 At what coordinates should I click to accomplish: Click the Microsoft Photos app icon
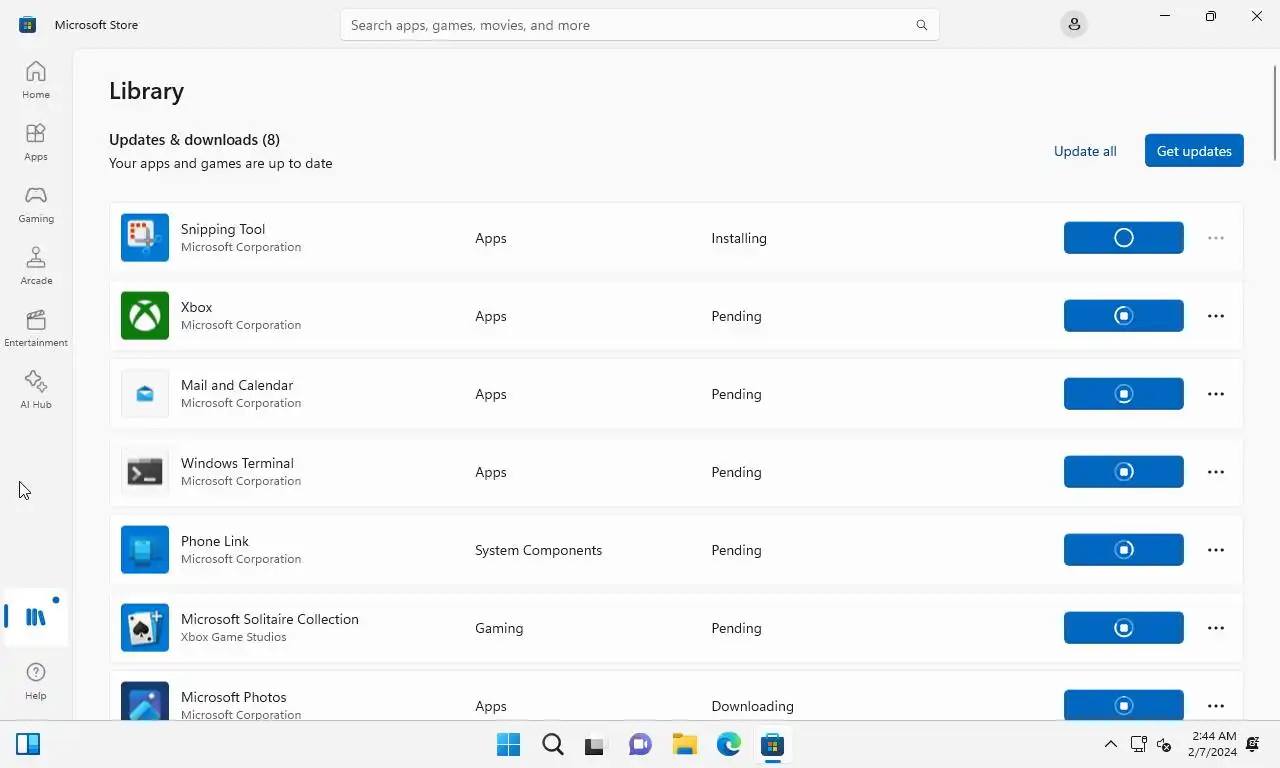point(145,701)
